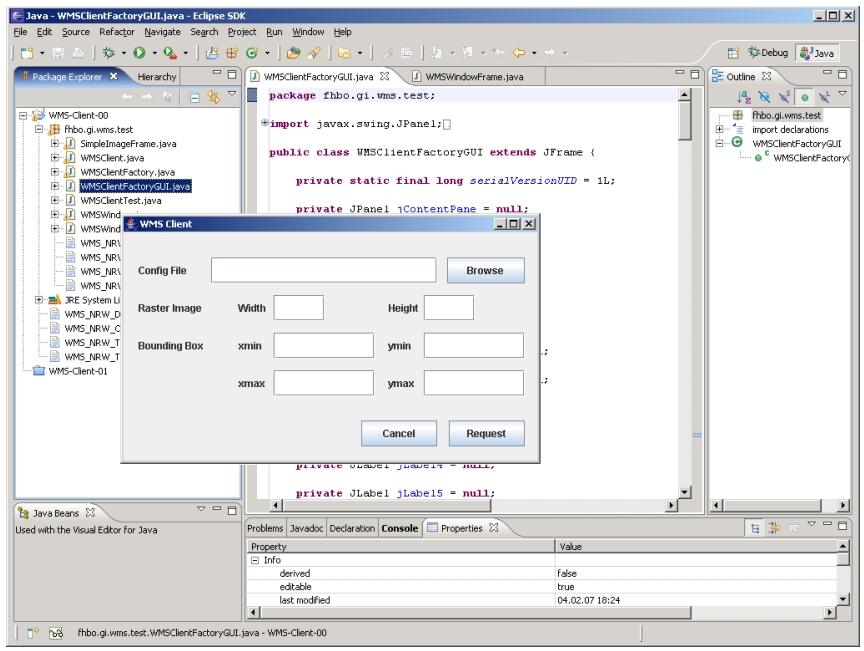Click the left status bar fast-view icon
Image resolution: width=864 pixels, height=651 pixels.
(x=33, y=633)
